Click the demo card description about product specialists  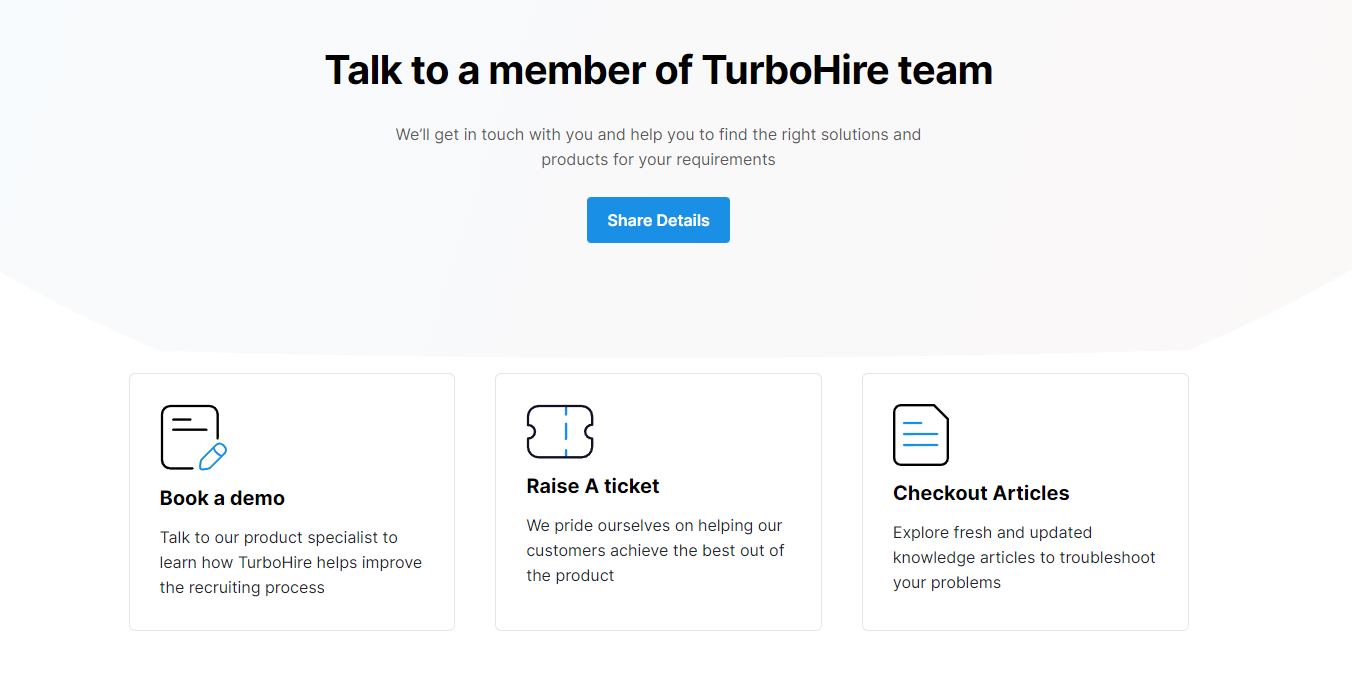[290, 562]
